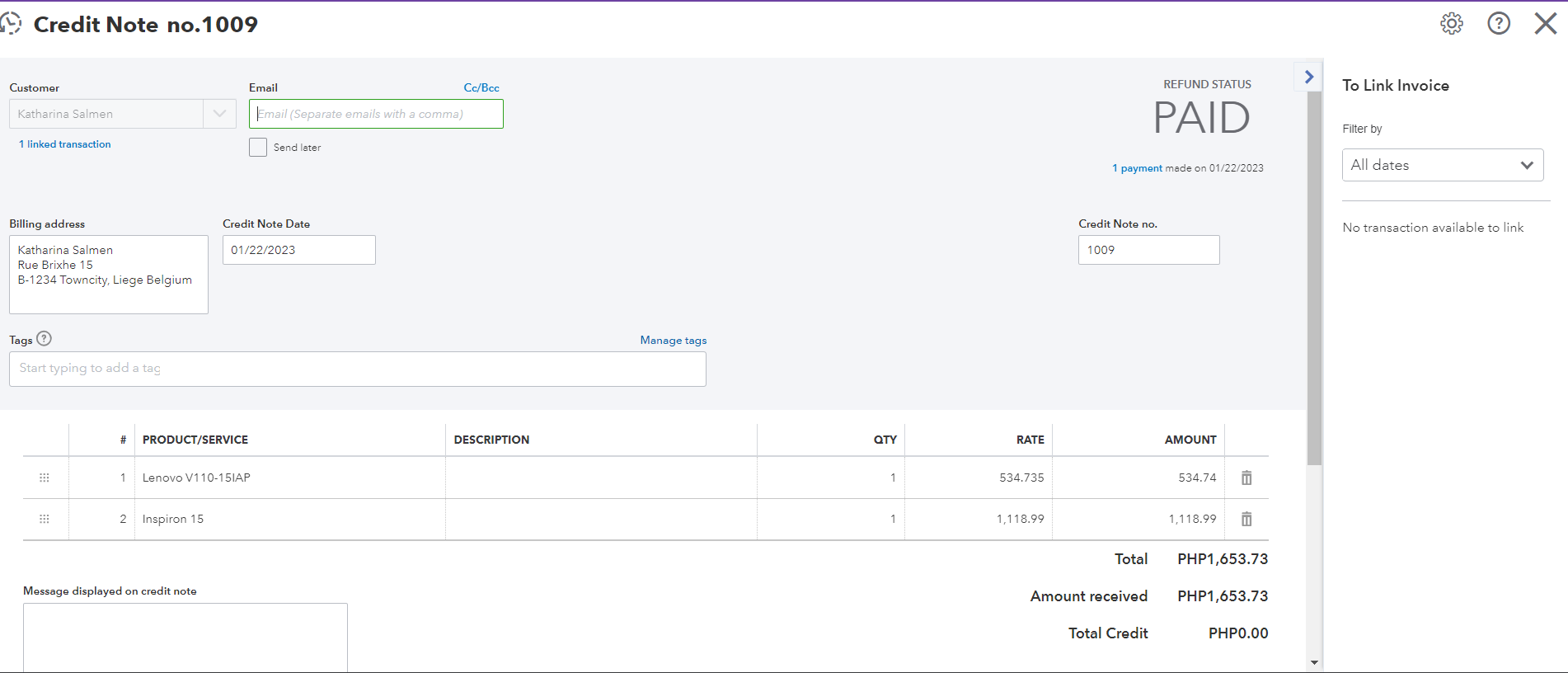Click the Tags input field

357,369
